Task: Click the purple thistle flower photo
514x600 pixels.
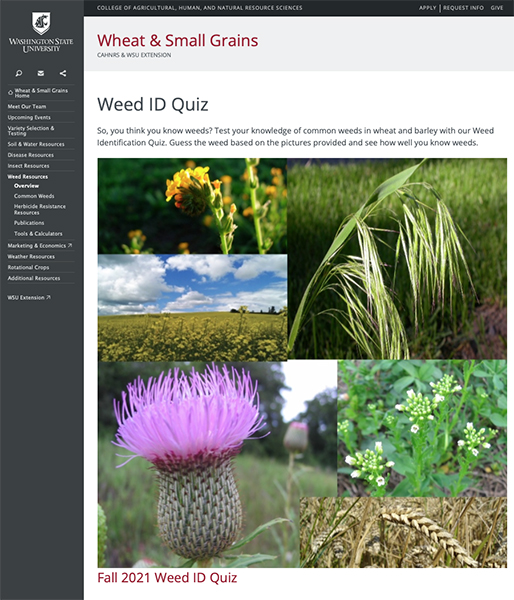Action: click(x=199, y=464)
